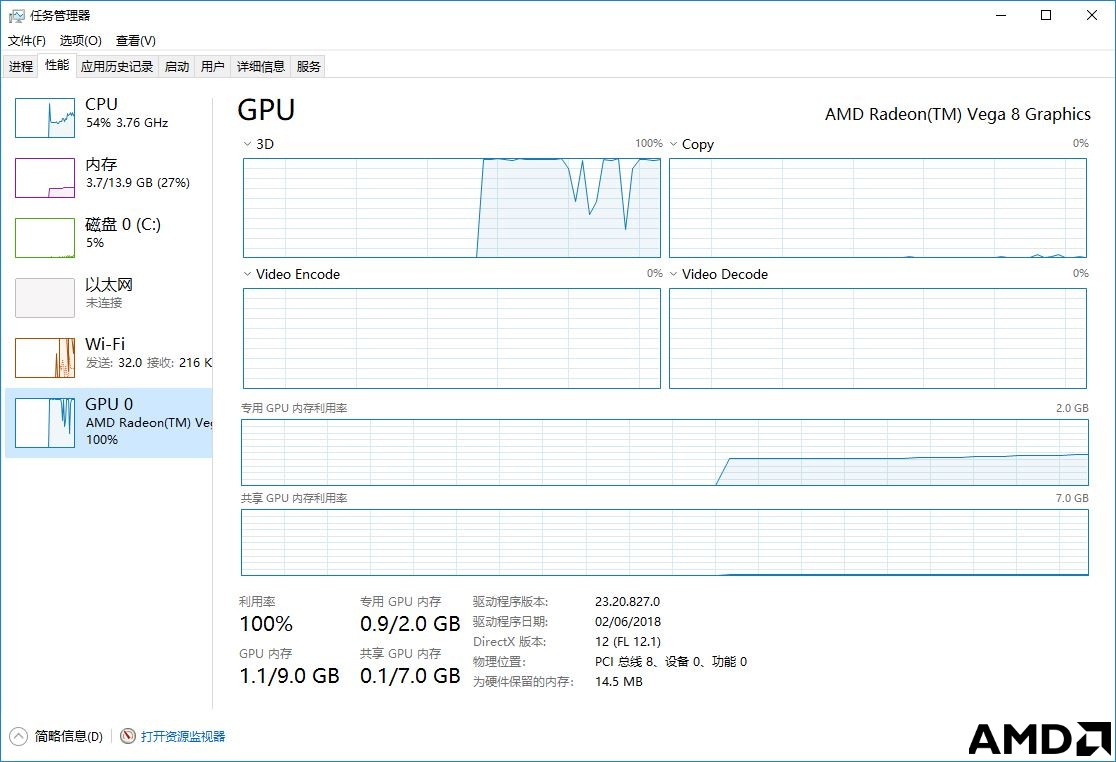Image resolution: width=1116 pixels, height=762 pixels.
Task: Switch to the 用户 tab
Action: (212, 66)
